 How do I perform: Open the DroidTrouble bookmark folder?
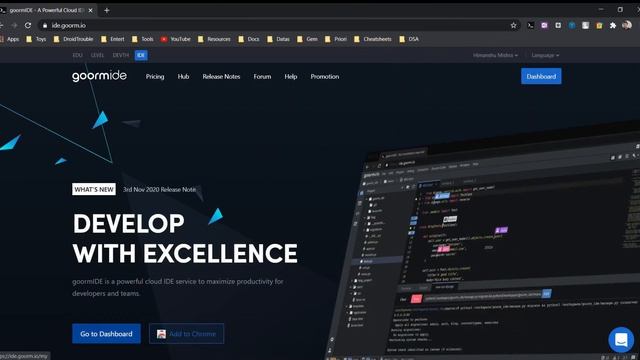coord(73,39)
